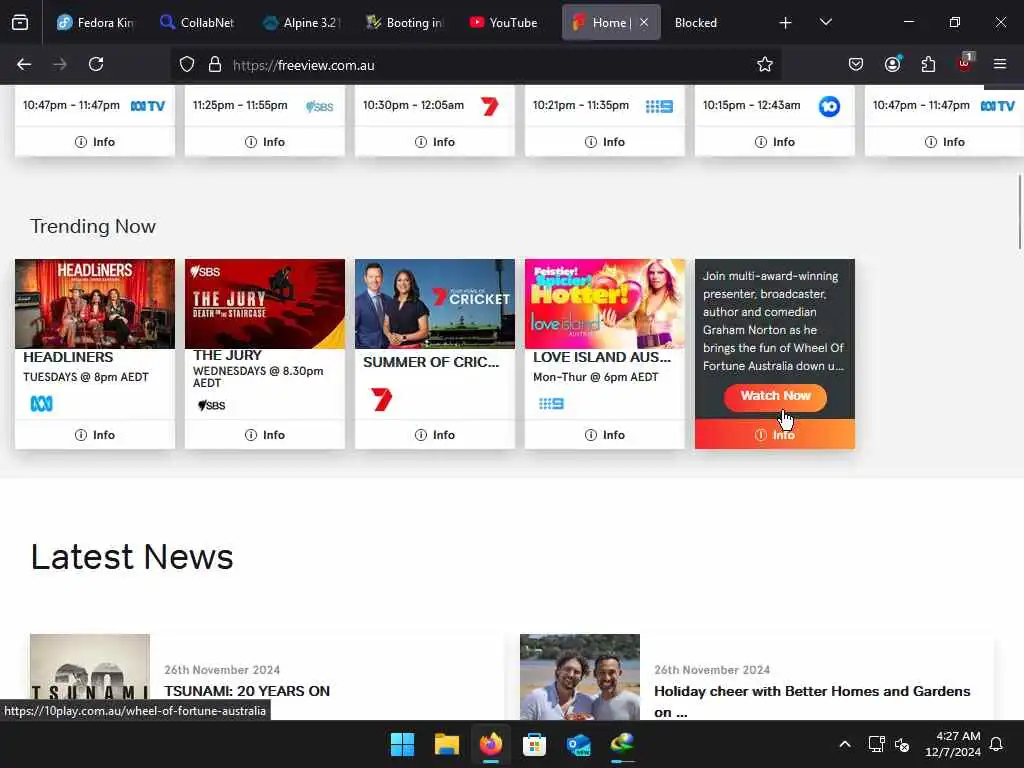The width and height of the screenshot is (1024, 768).
Task: Close the Home tab
Action: coord(644,23)
